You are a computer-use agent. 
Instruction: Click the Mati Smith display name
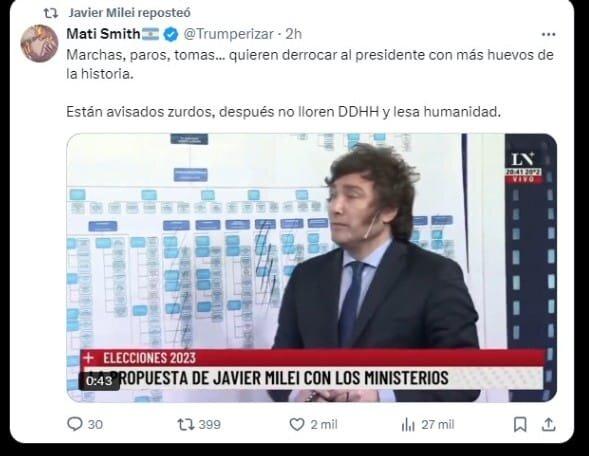point(103,34)
